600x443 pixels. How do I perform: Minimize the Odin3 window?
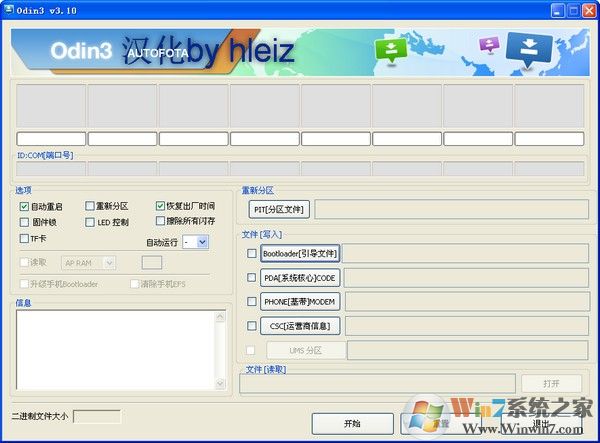tap(558, 10)
